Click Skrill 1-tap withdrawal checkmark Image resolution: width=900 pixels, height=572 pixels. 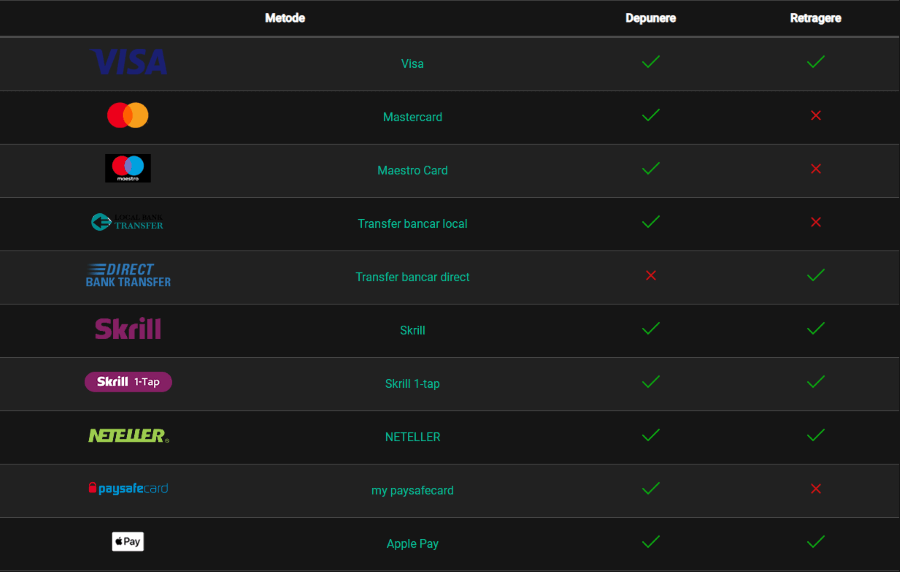click(816, 382)
